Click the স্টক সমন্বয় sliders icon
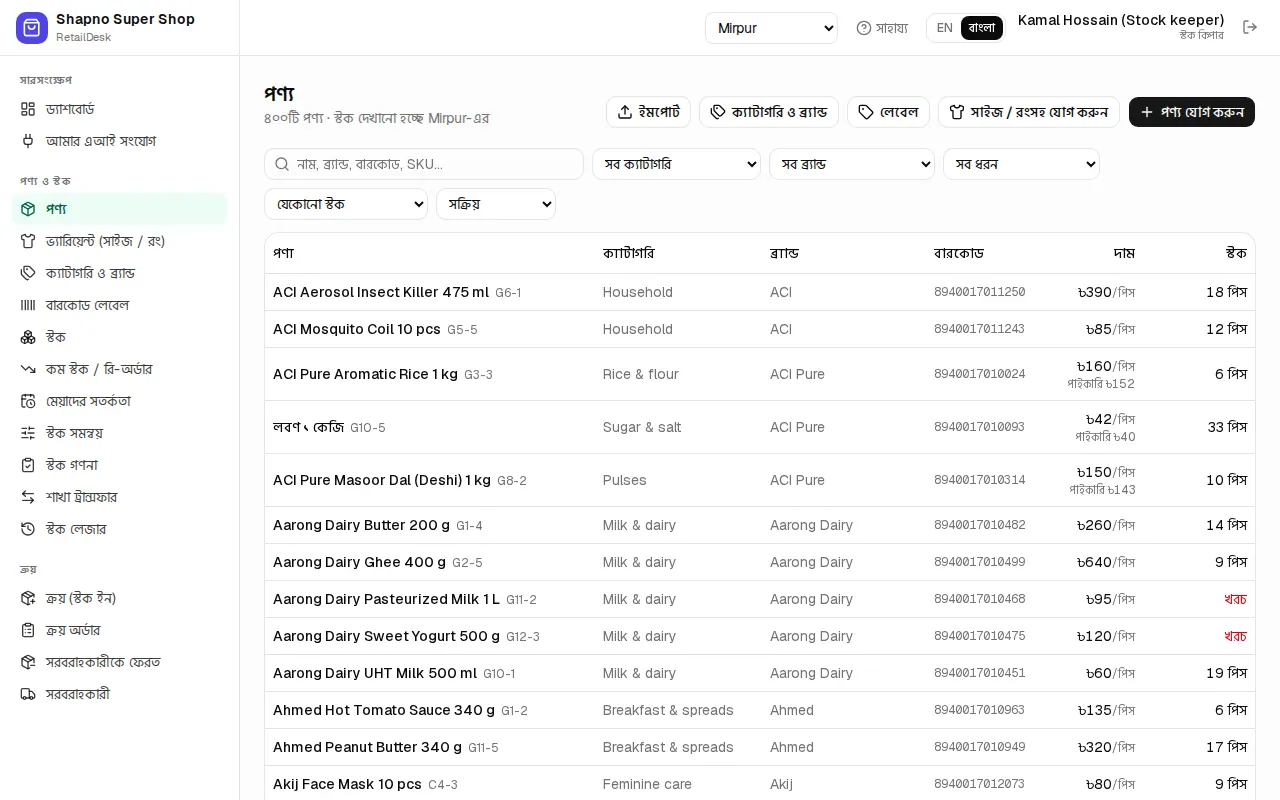The width and height of the screenshot is (1280, 800). (28, 433)
